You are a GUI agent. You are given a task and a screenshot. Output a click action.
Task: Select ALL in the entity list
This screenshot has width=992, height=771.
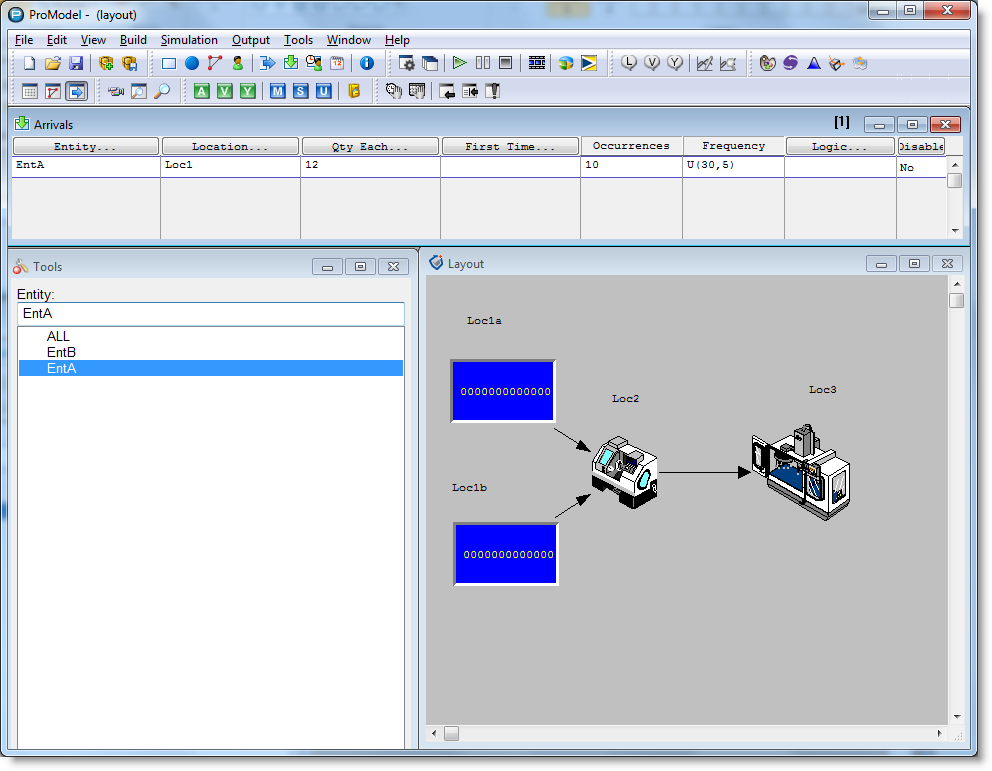(x=58, y=336)
